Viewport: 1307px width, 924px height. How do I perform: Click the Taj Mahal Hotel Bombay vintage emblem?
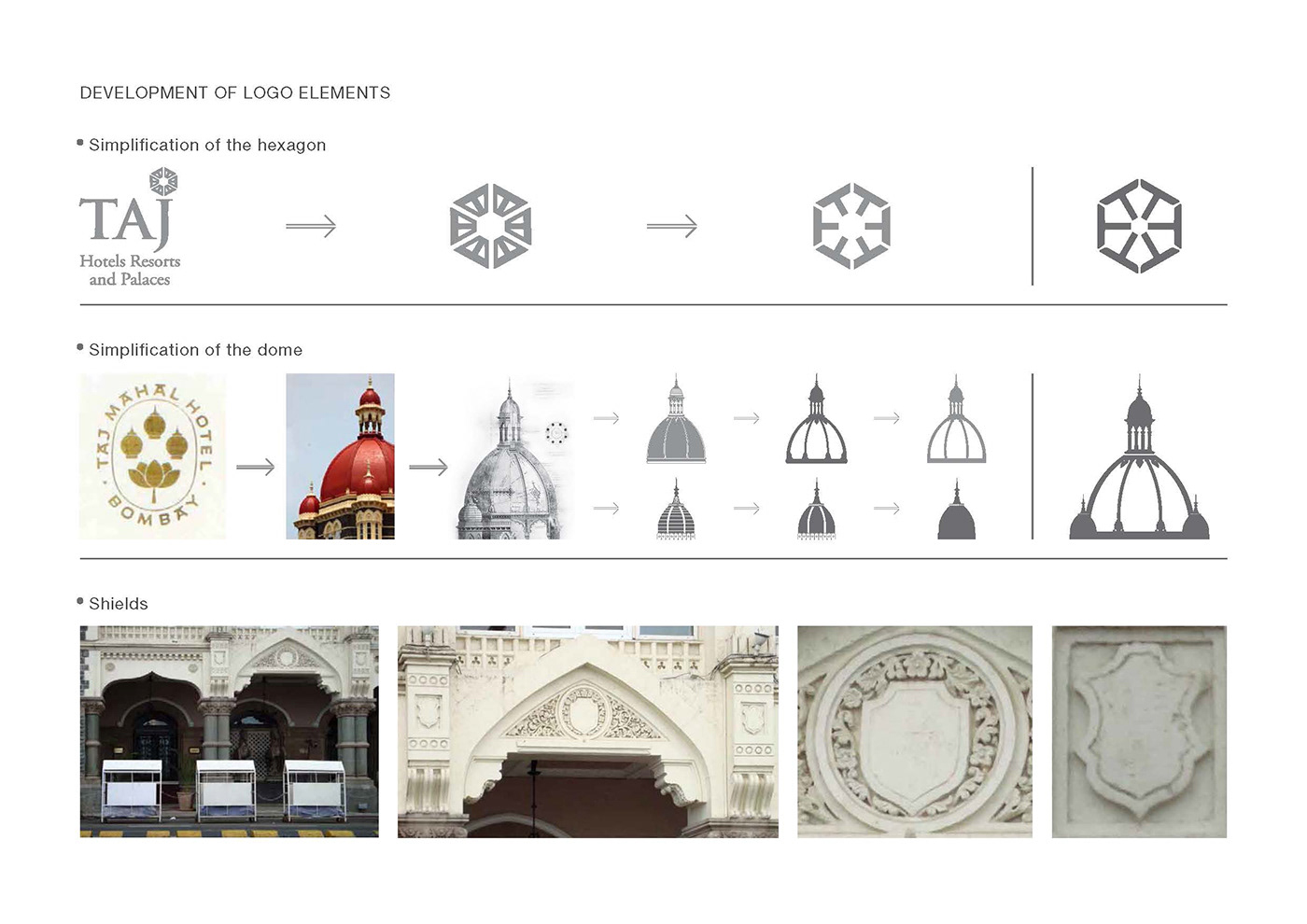pyautogui.click(x=152, y=456)
